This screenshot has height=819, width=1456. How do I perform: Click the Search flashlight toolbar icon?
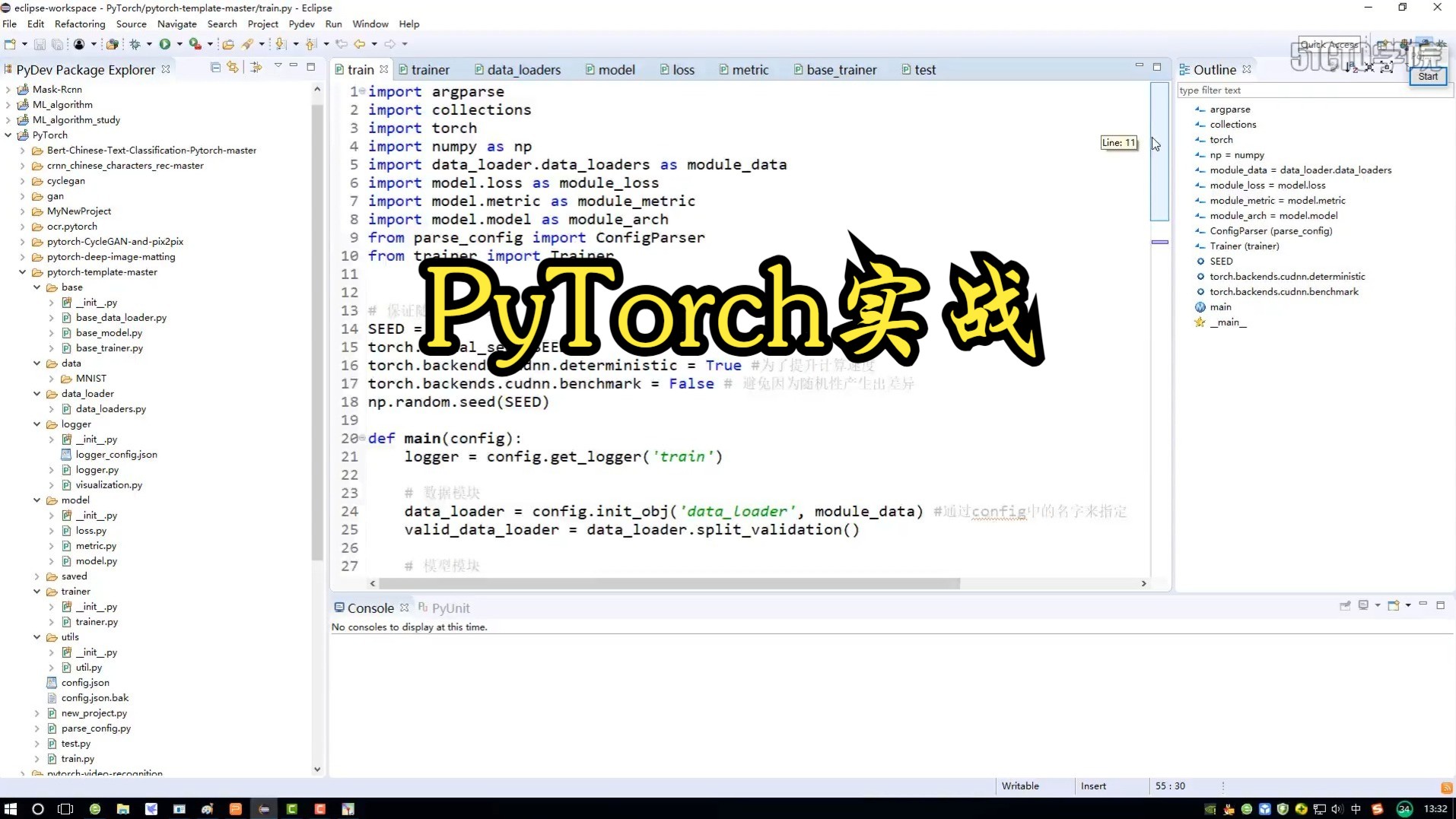tap(247, 44)
